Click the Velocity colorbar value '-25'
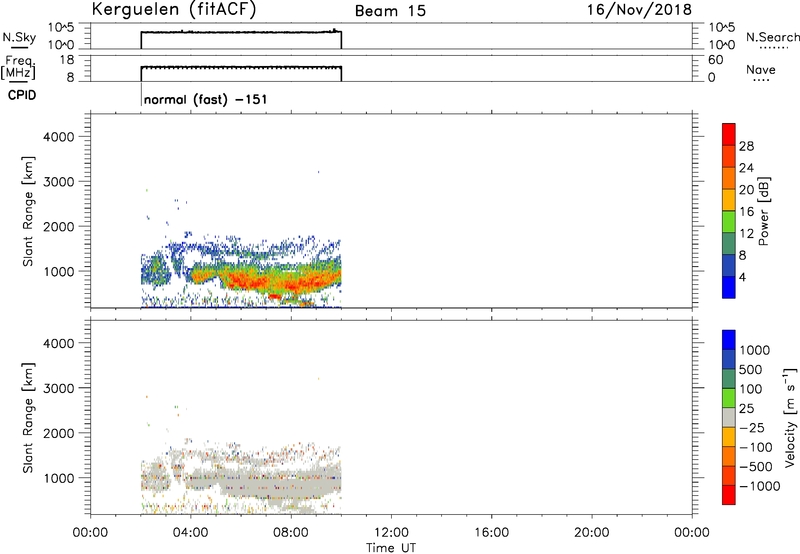 click(x=751, y=427)
